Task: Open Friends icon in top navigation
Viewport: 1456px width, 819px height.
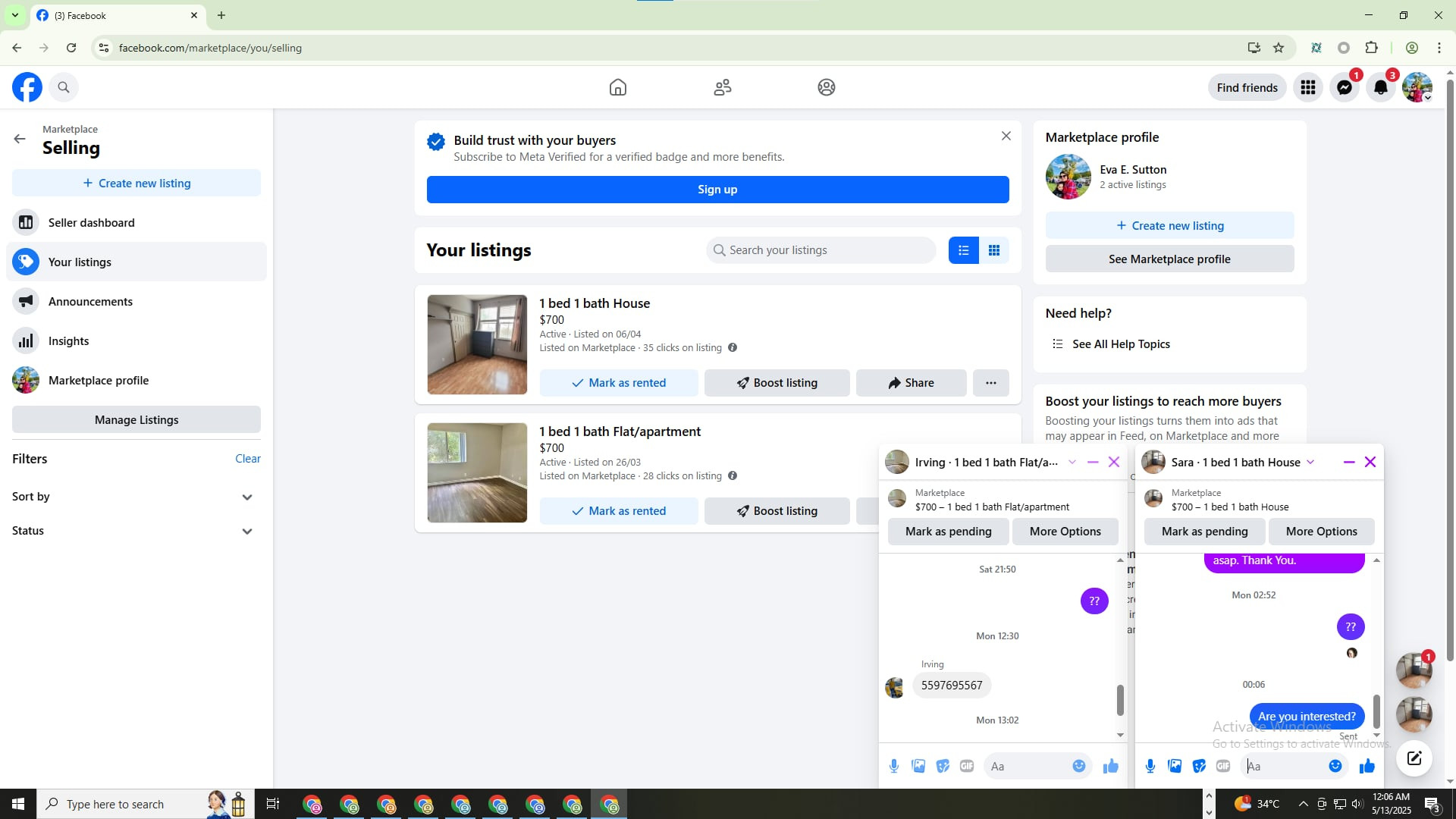Action: pos(723,87)
